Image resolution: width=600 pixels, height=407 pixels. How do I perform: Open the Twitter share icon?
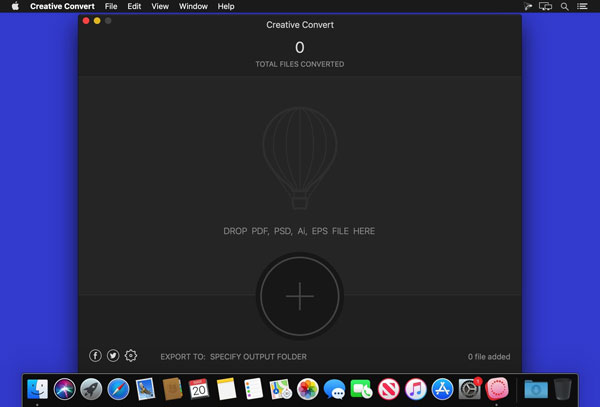(113, 356)
